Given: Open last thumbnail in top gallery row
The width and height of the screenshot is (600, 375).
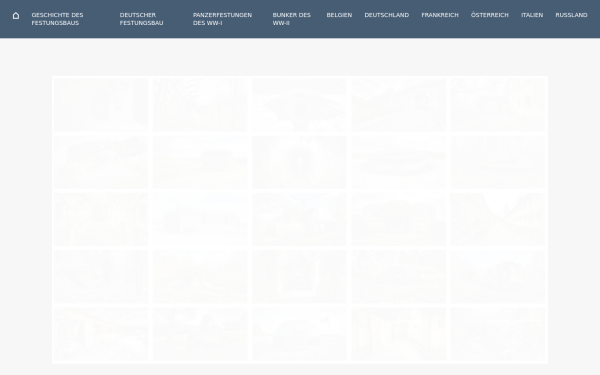Looking at the screenshot, I should (498, 105).
